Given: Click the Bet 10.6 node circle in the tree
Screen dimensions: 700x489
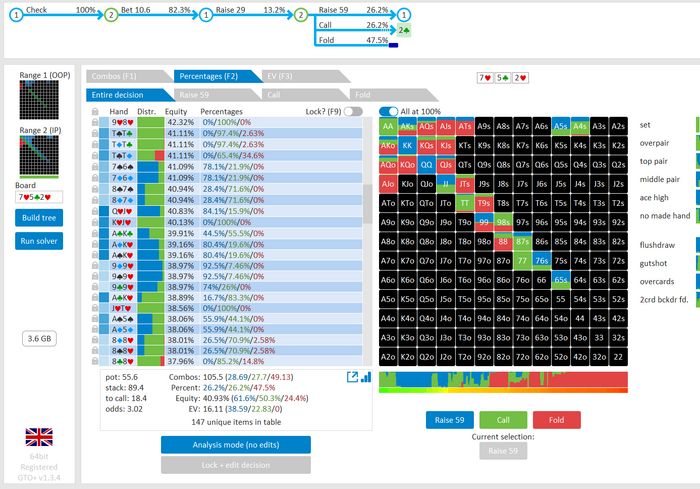Looking at the screenshot, I should point(112,16).
